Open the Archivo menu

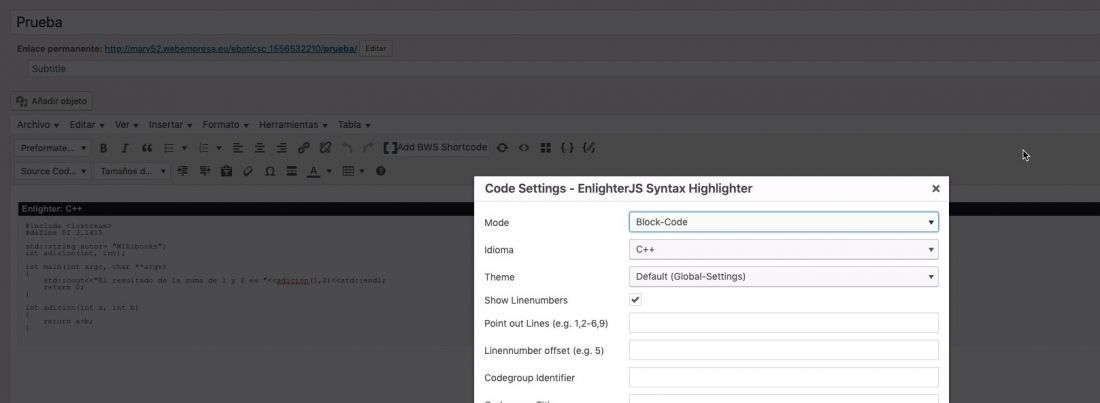point(37,125)
